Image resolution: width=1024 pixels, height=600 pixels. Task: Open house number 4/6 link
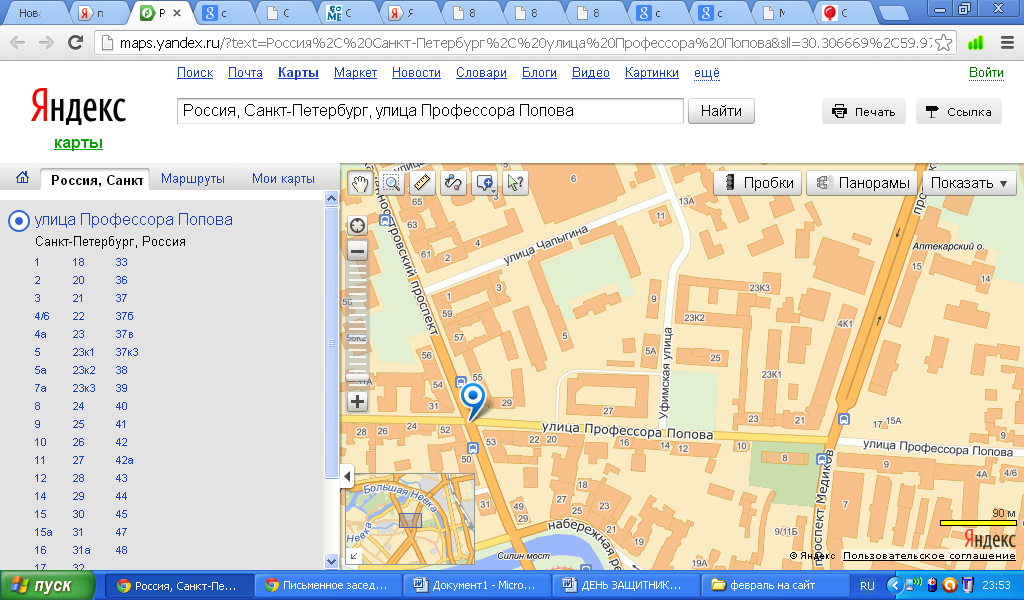[x=42, y=316]
